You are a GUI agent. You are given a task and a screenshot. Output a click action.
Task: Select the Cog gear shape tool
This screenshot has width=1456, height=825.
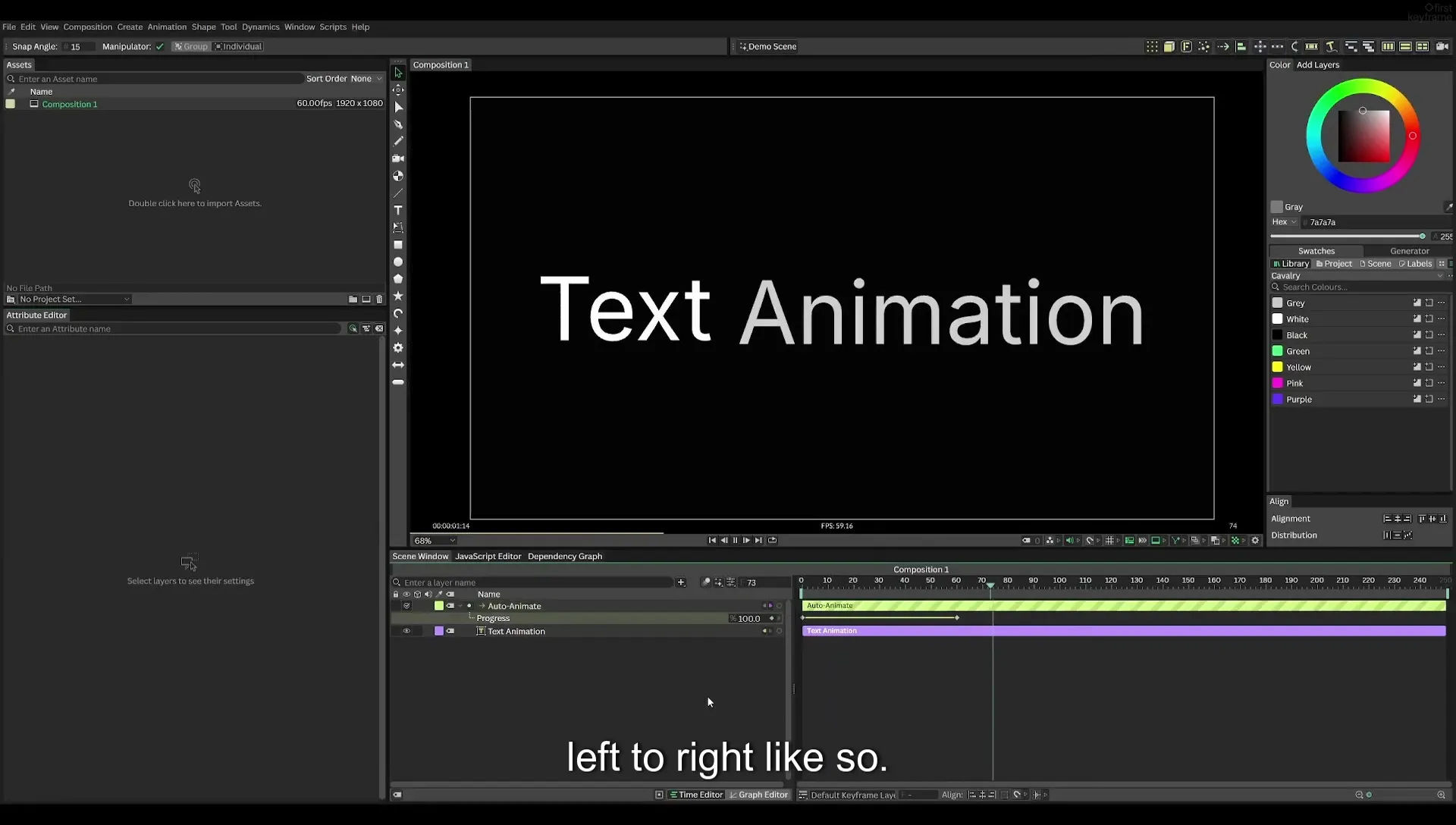[x=398, y=347]
